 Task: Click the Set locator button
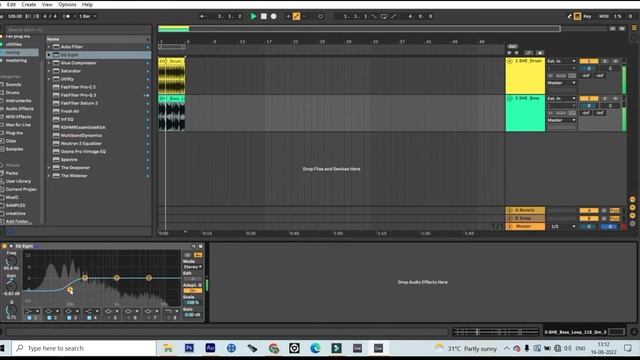(512, 47)
